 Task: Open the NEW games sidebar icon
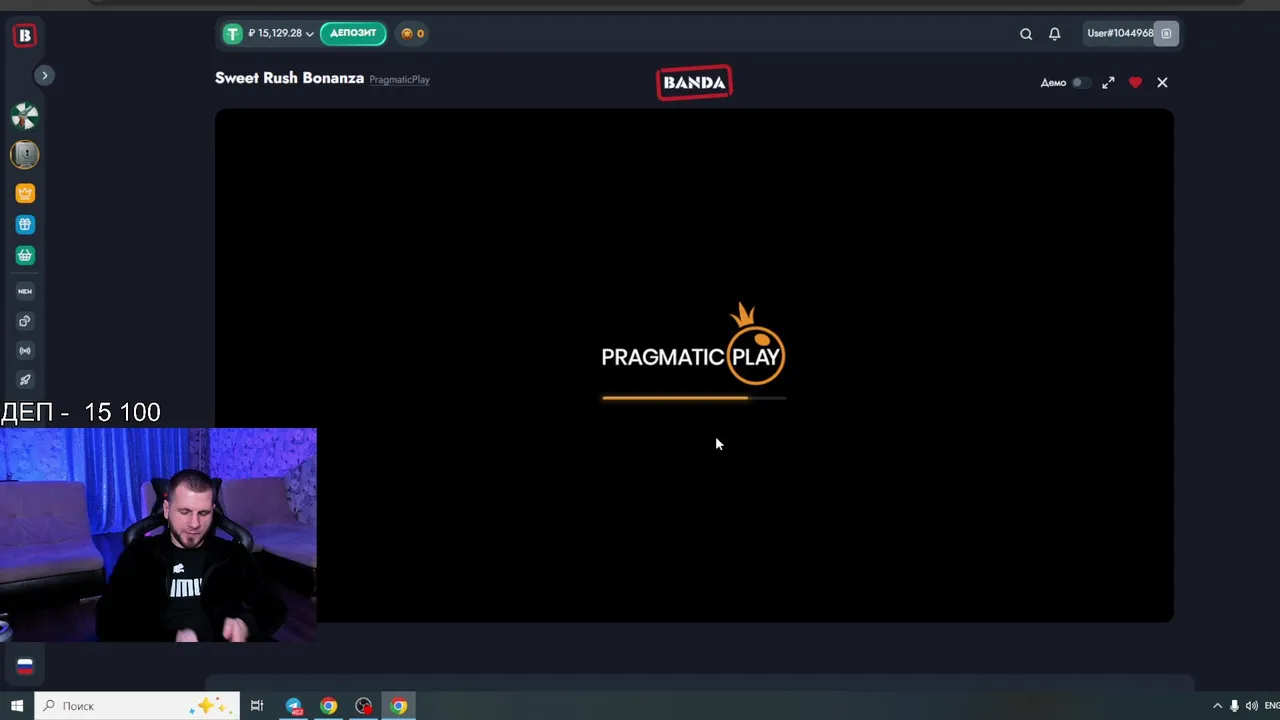[25, 291]
